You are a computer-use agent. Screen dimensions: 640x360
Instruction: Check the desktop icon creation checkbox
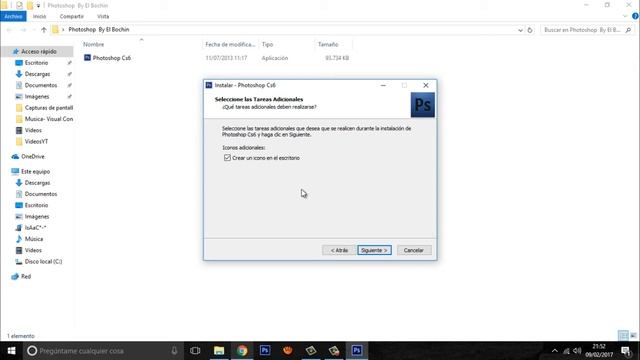[227, 158]
